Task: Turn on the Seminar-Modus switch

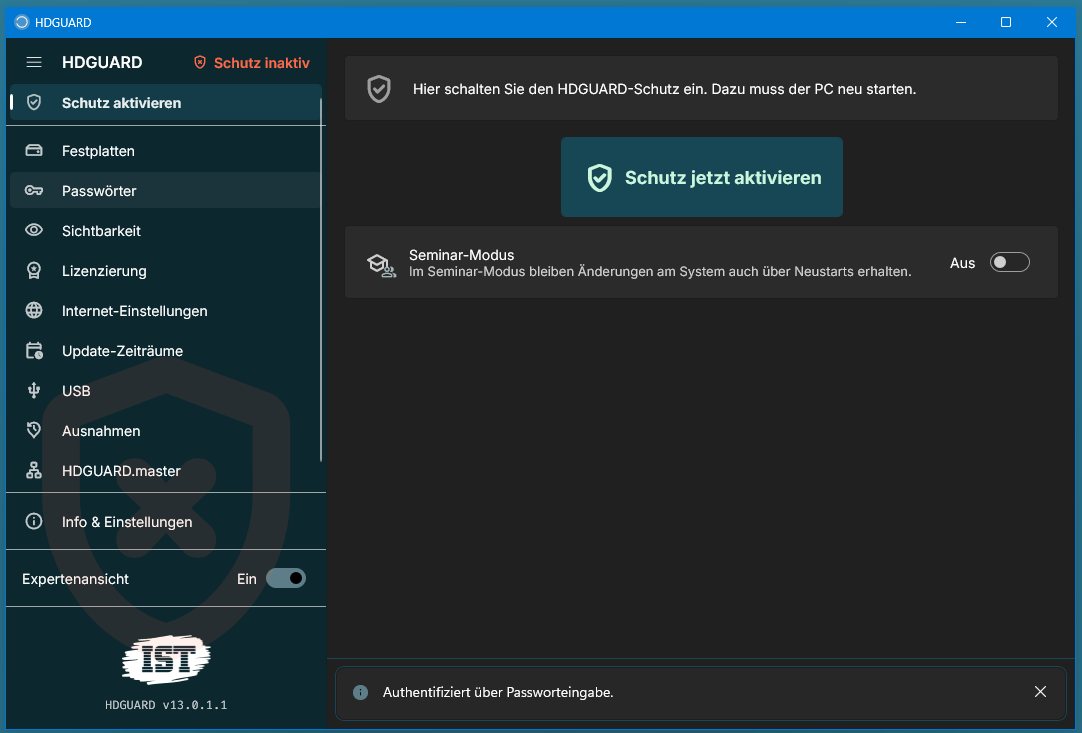Action: [1010, 262]
